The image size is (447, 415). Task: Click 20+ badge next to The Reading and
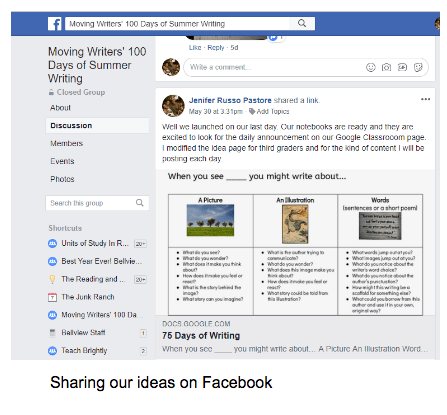(x=140, y=279)
